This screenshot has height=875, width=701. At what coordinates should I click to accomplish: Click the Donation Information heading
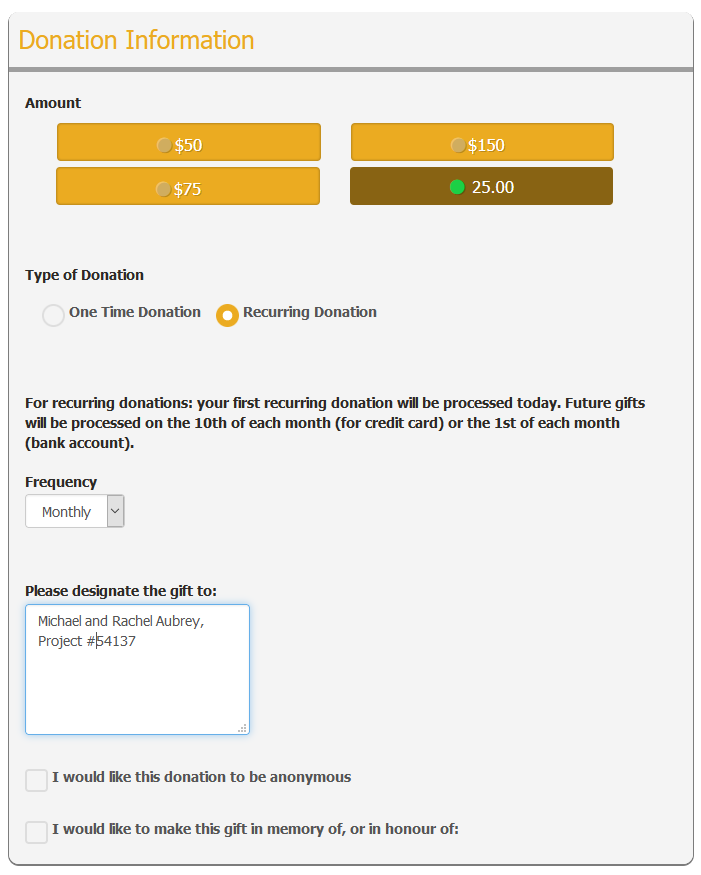136,41
